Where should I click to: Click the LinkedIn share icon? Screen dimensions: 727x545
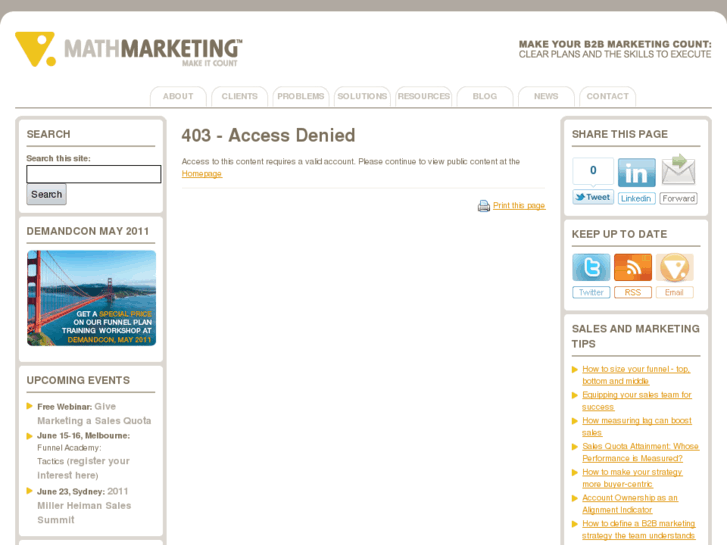(x=637, y=172)
